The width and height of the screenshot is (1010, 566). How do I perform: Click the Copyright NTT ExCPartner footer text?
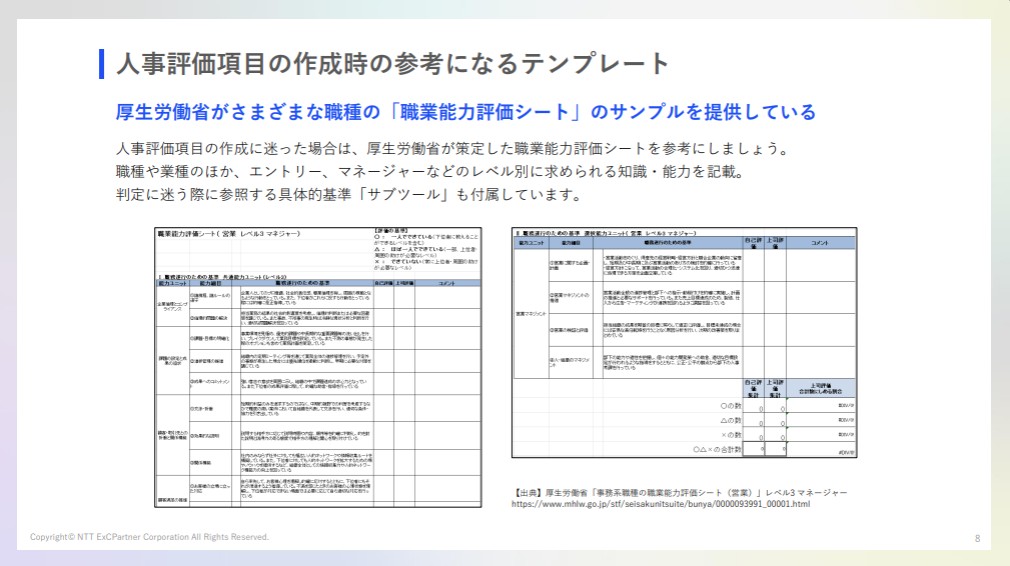pos(149,537)
